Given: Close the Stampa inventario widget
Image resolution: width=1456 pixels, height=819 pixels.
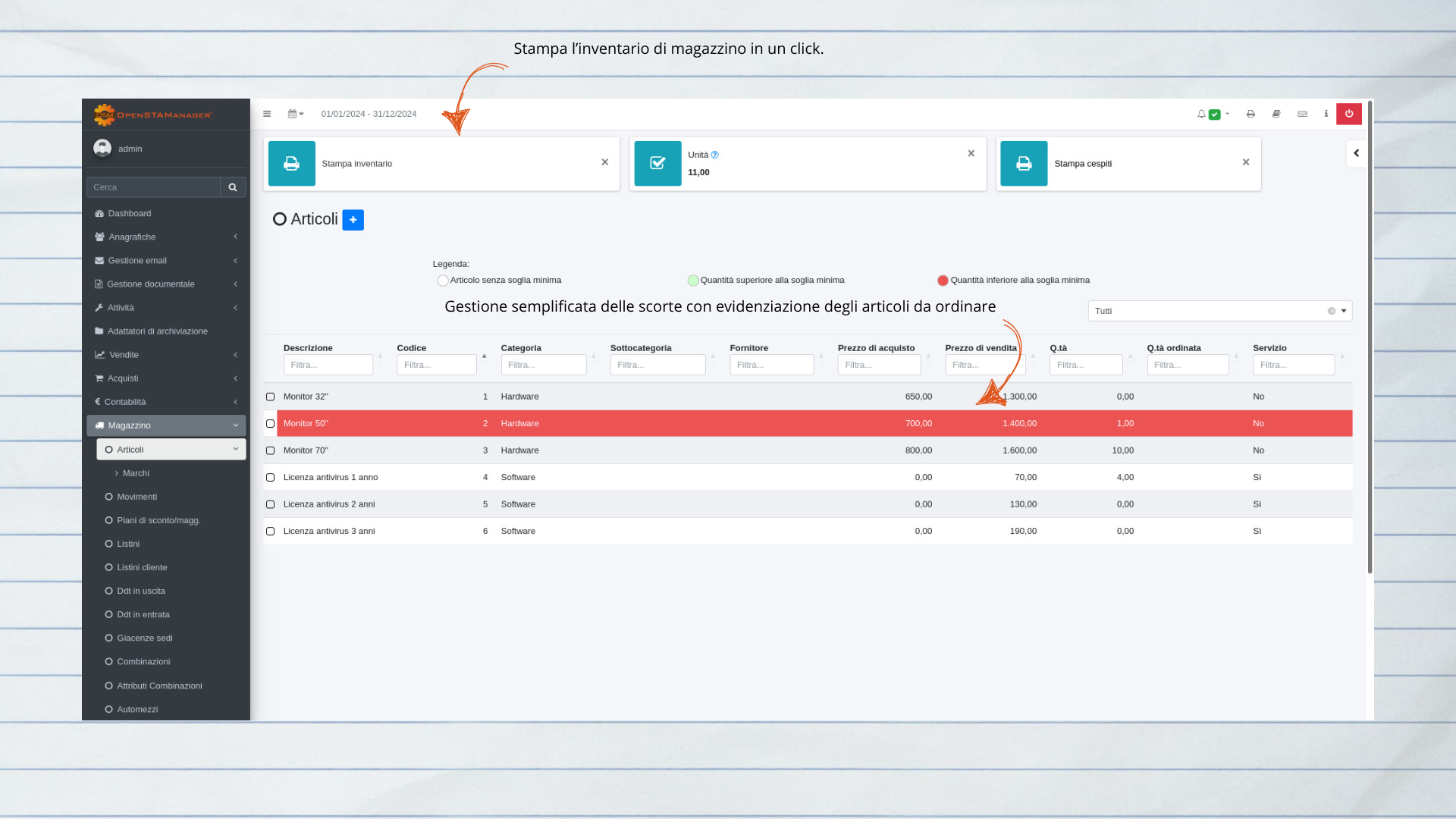Looking at the screenshot, I should coord(605,162).
